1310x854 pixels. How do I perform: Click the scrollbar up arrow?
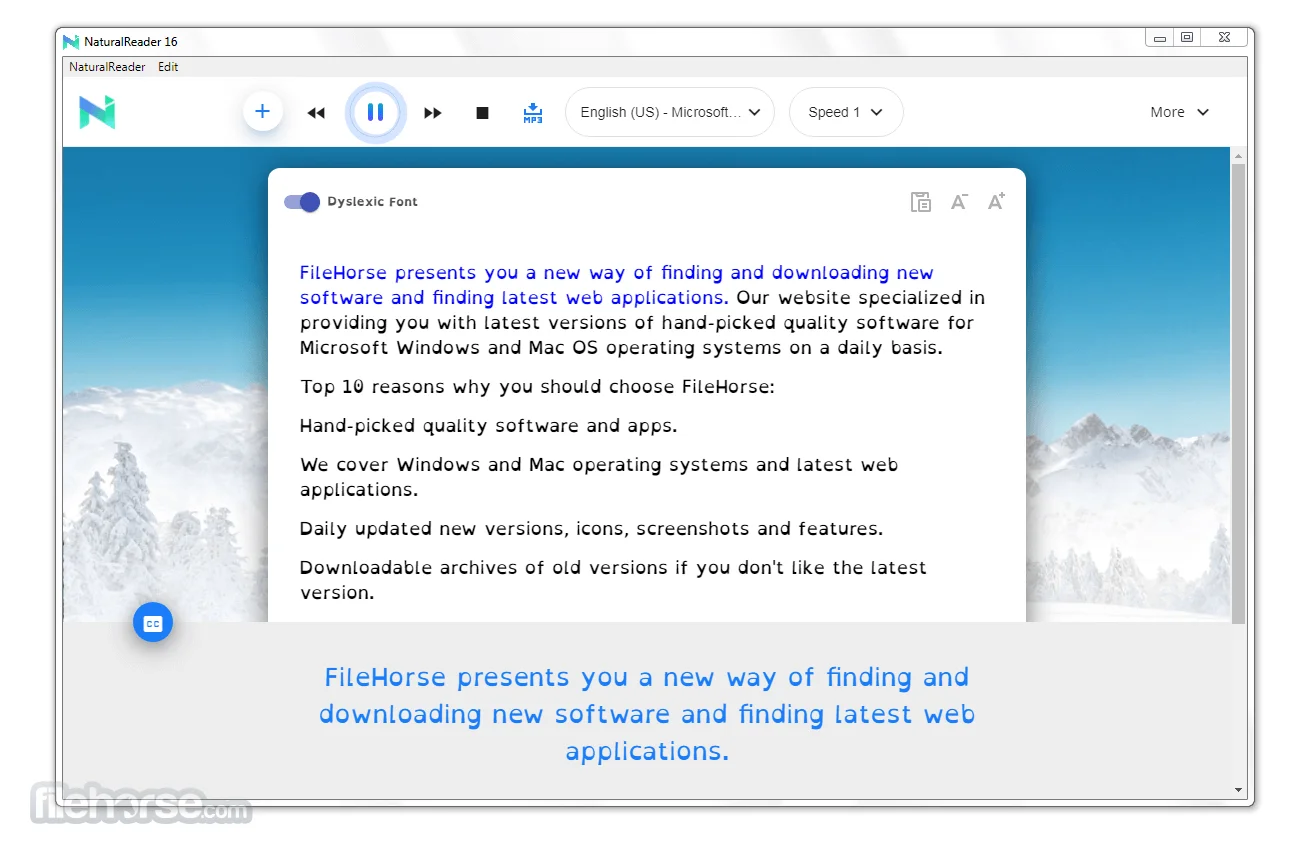[1239, 157]
